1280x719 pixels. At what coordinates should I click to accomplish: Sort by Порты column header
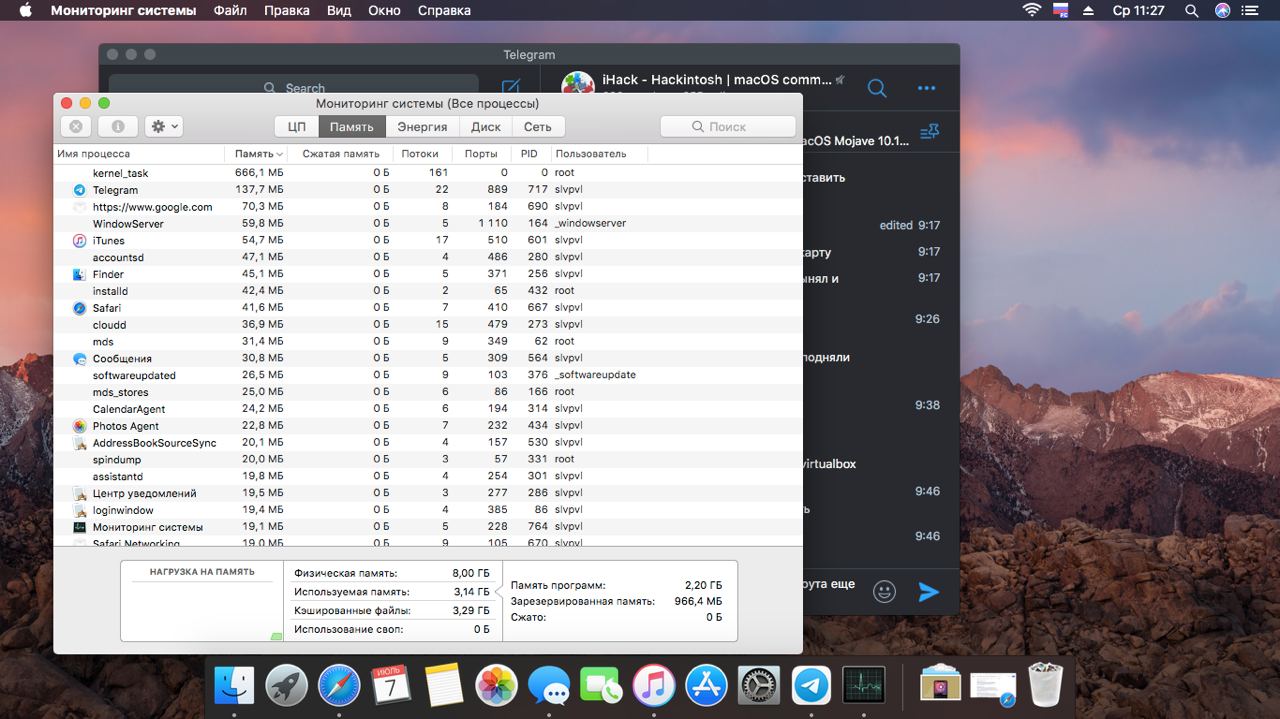coord(481,154)
